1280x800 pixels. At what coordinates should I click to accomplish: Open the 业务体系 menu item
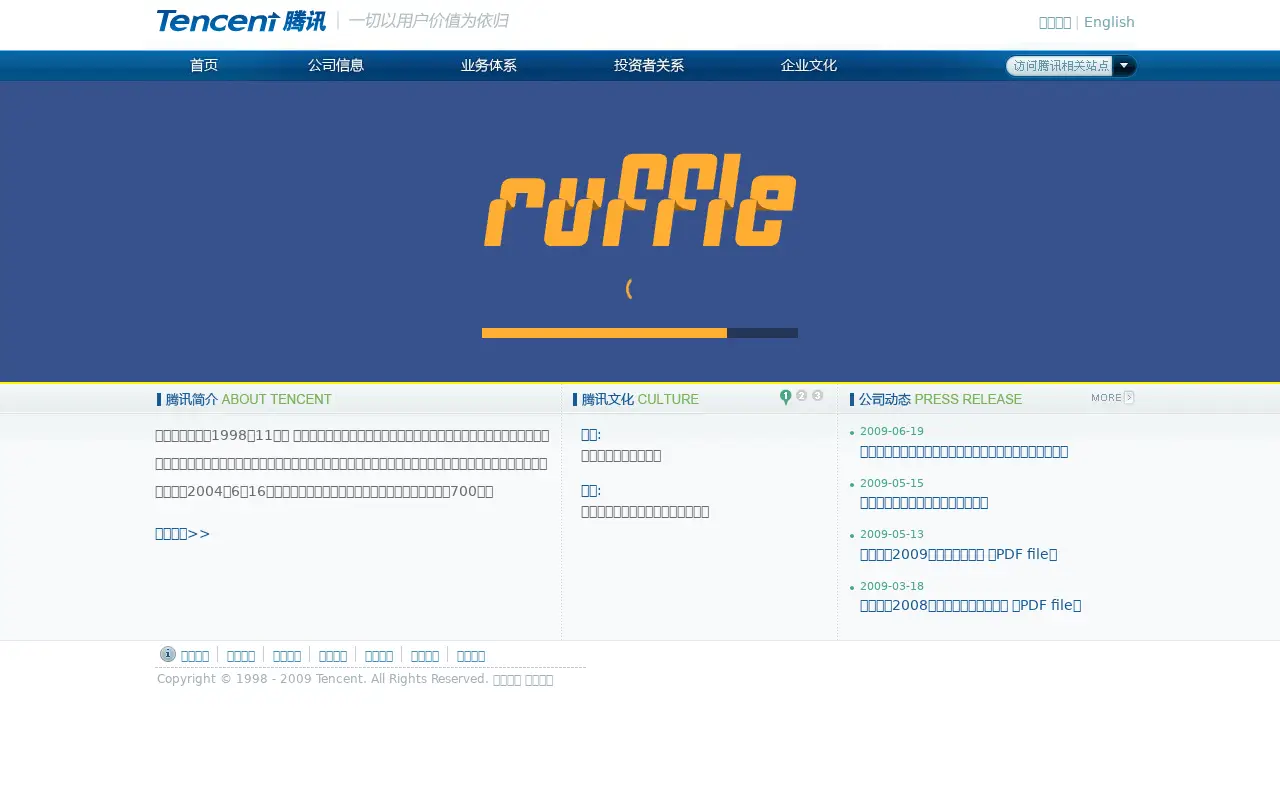489,65
